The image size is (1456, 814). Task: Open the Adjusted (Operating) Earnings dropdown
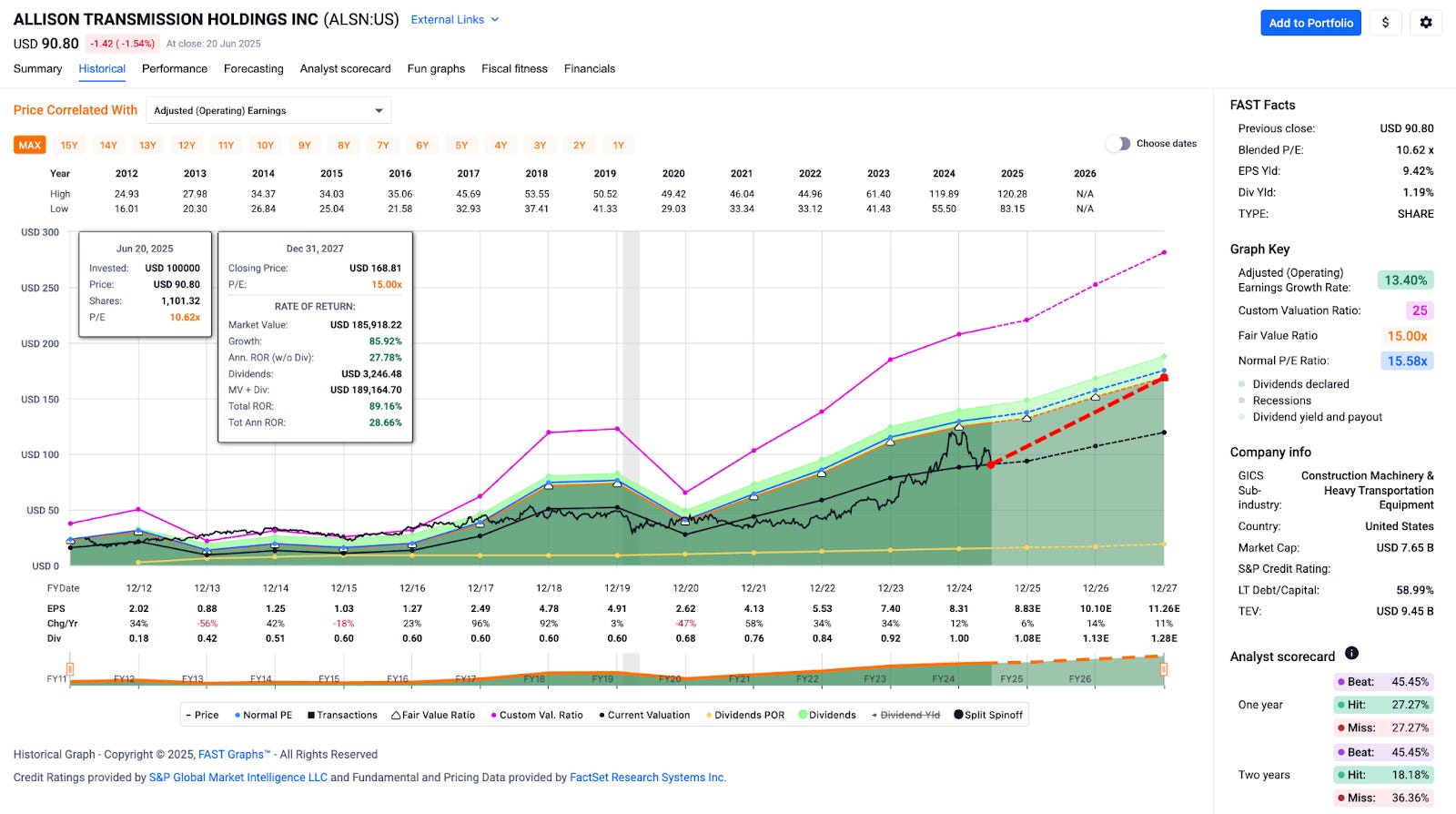(x=268, y=110)
